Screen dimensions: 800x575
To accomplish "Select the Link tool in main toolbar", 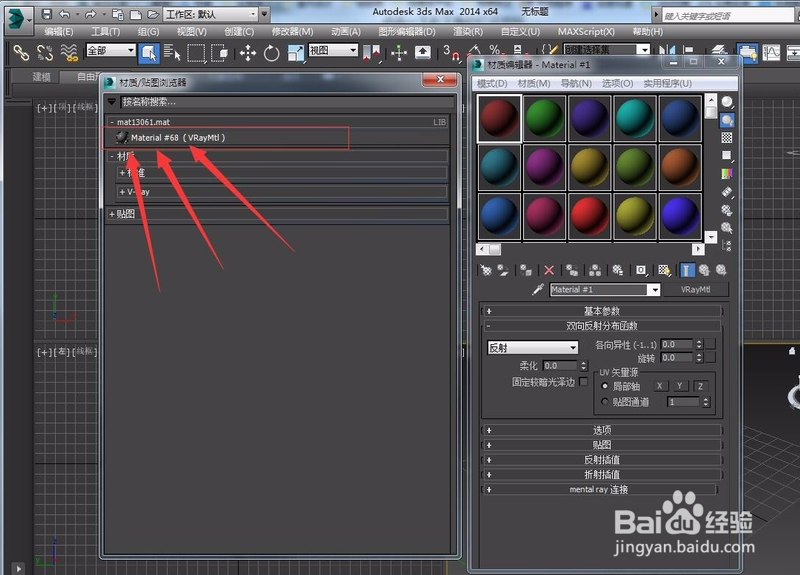I will point(20,53).
